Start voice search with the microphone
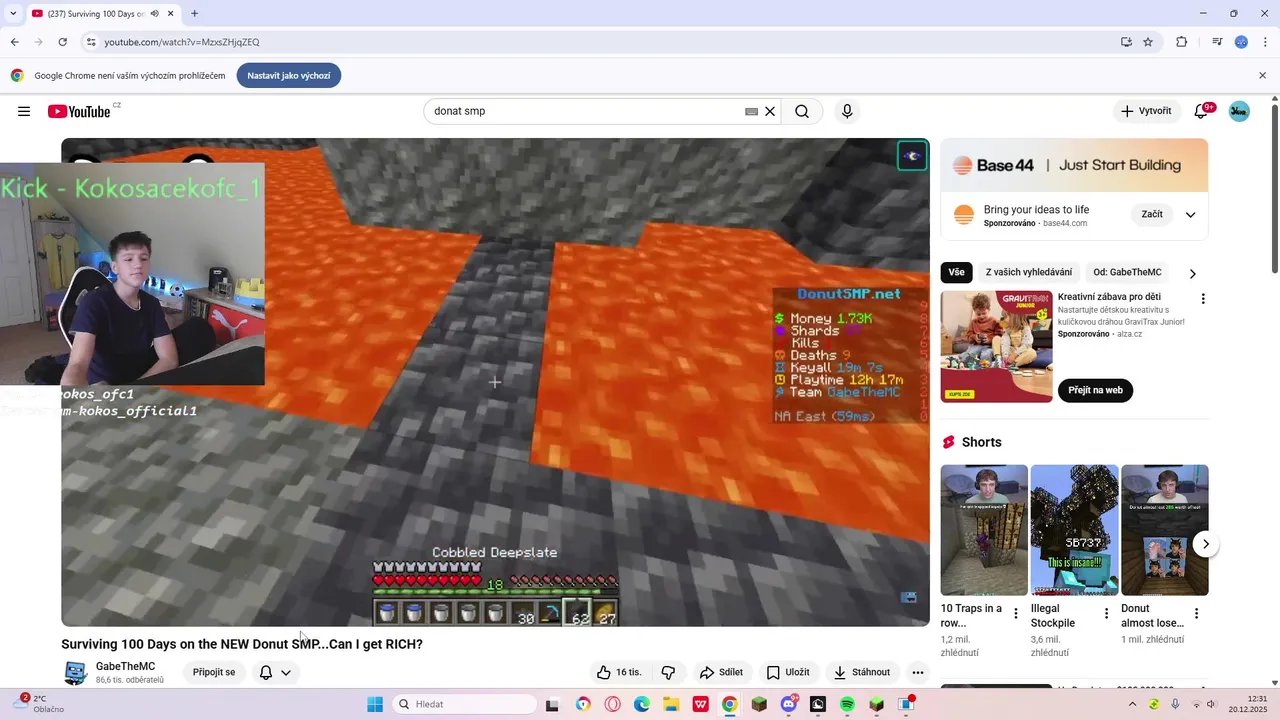 click(x=847, y=111)
